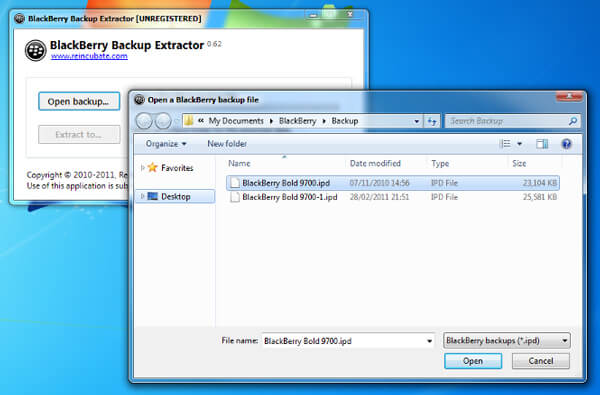The width and height of the screenshot is (600, 395).
Task: Sort by the Size column header
Action: [519, 163]
